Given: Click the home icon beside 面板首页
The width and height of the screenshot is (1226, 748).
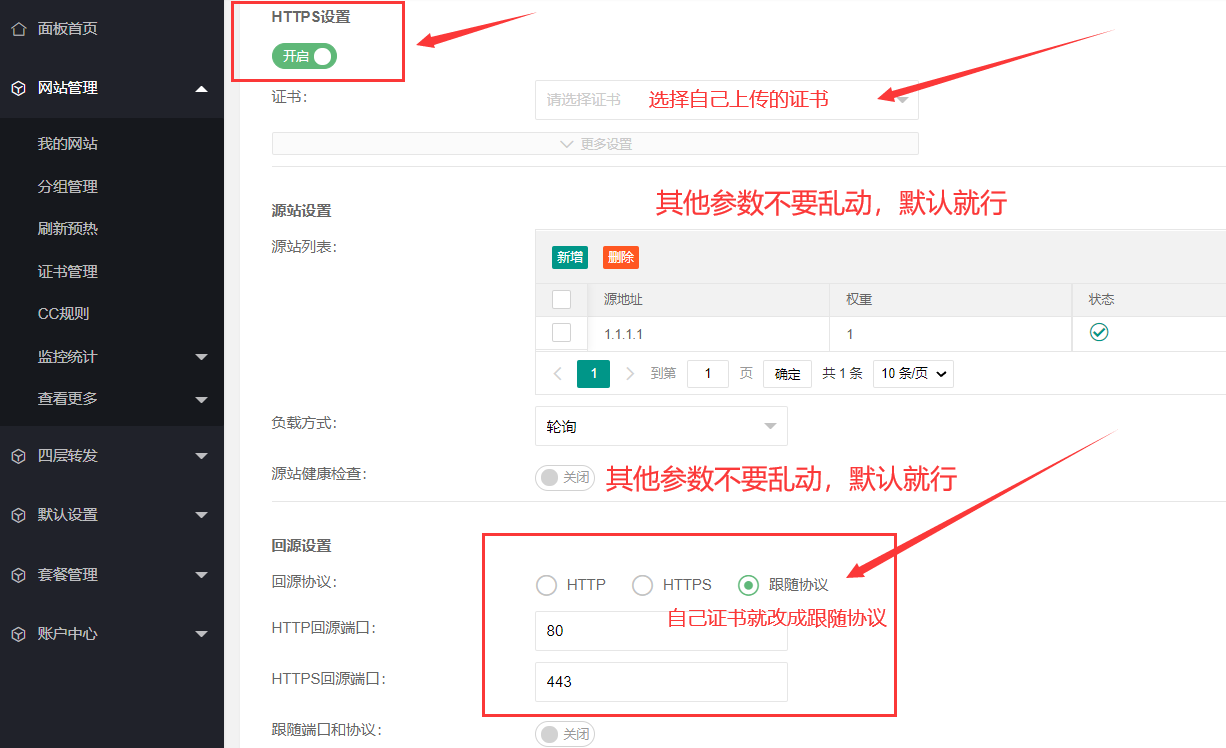Looking at the screenshot, I should pyautogui.click(x=18, y=28).
